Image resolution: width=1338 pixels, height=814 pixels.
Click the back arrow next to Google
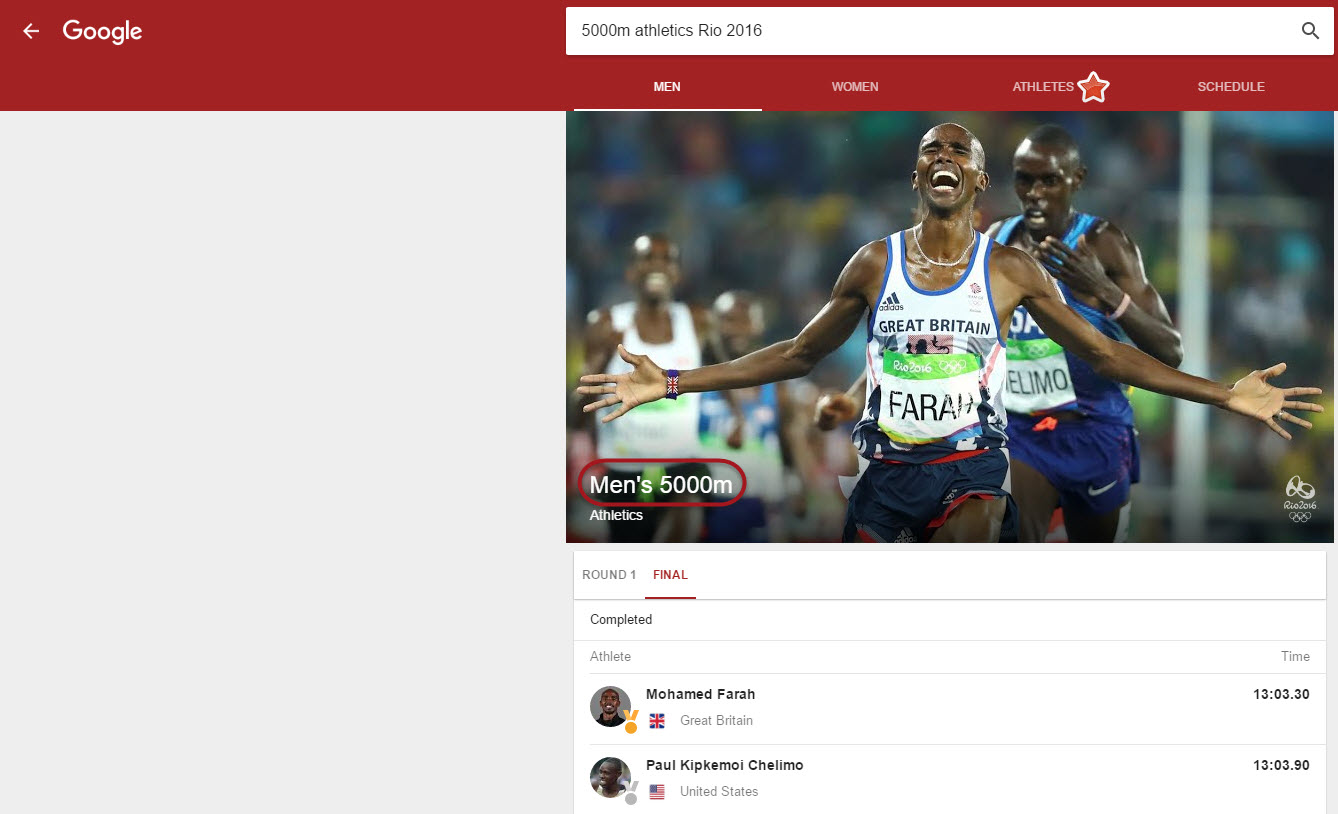pyautogui.click(x=31, y=31)
